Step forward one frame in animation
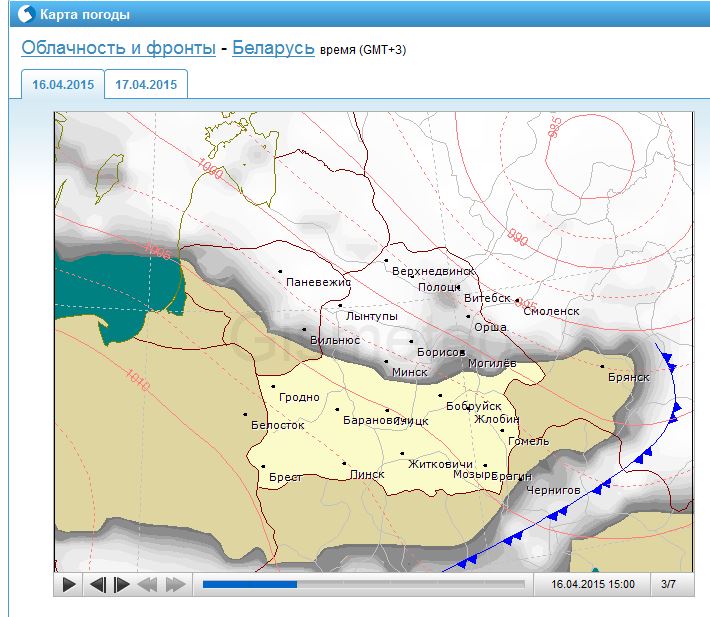The height and width of the screenshot is (617, 710). pyautogui.click(x=121, y=584)
